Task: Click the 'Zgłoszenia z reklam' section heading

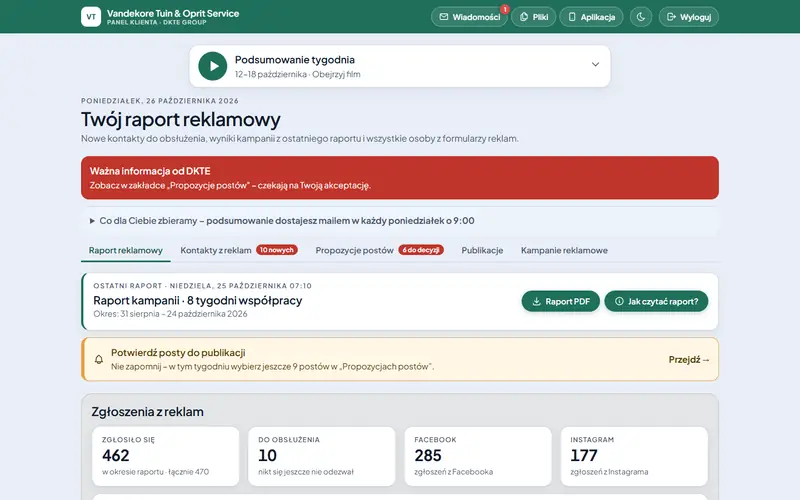Action: tap(147, 412)
